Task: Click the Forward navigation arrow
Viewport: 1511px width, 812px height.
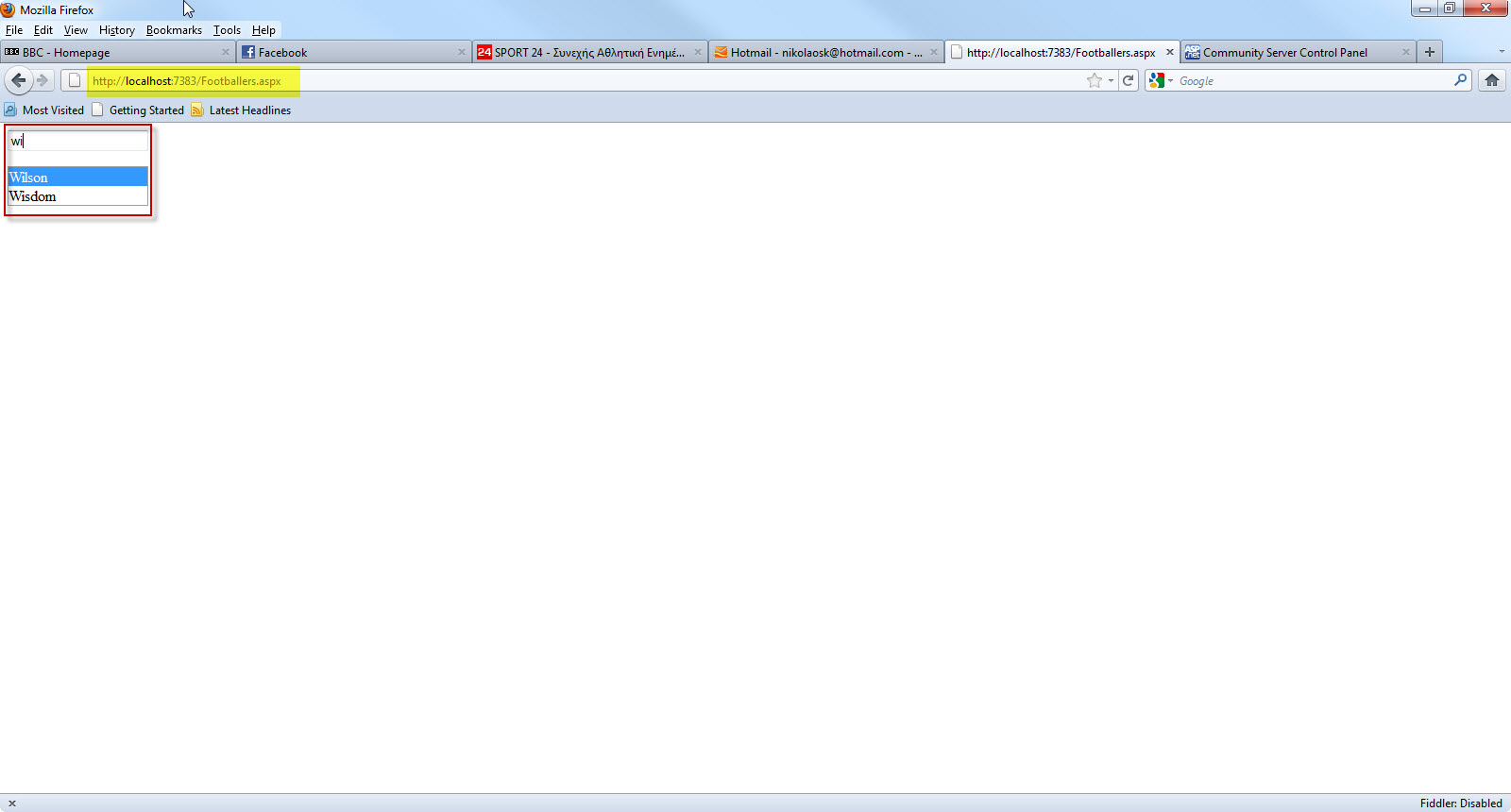Action: [42, 80]
